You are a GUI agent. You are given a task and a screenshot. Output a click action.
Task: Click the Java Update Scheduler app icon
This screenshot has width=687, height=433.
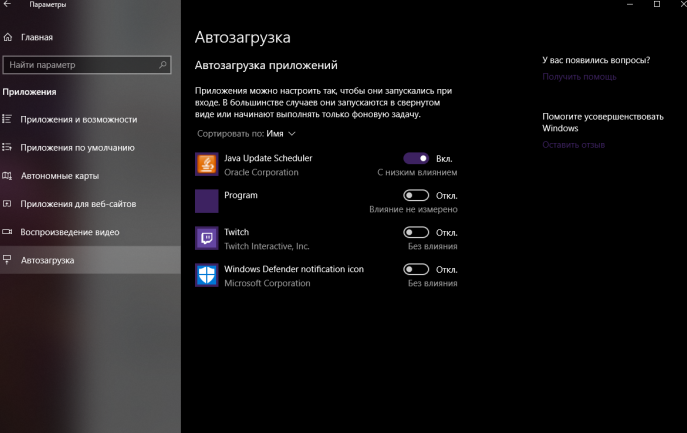tap(206, 164)
